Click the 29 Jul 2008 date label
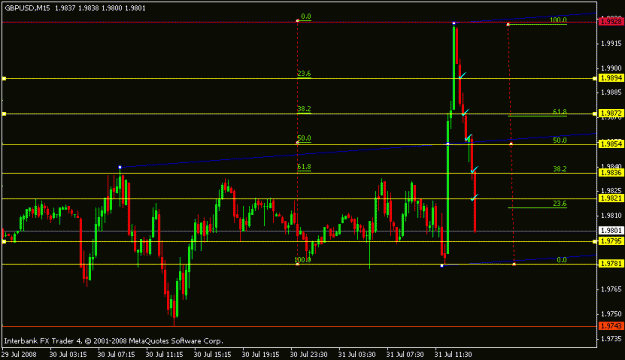Screen dimensions: 625x360 pos(19,354)
